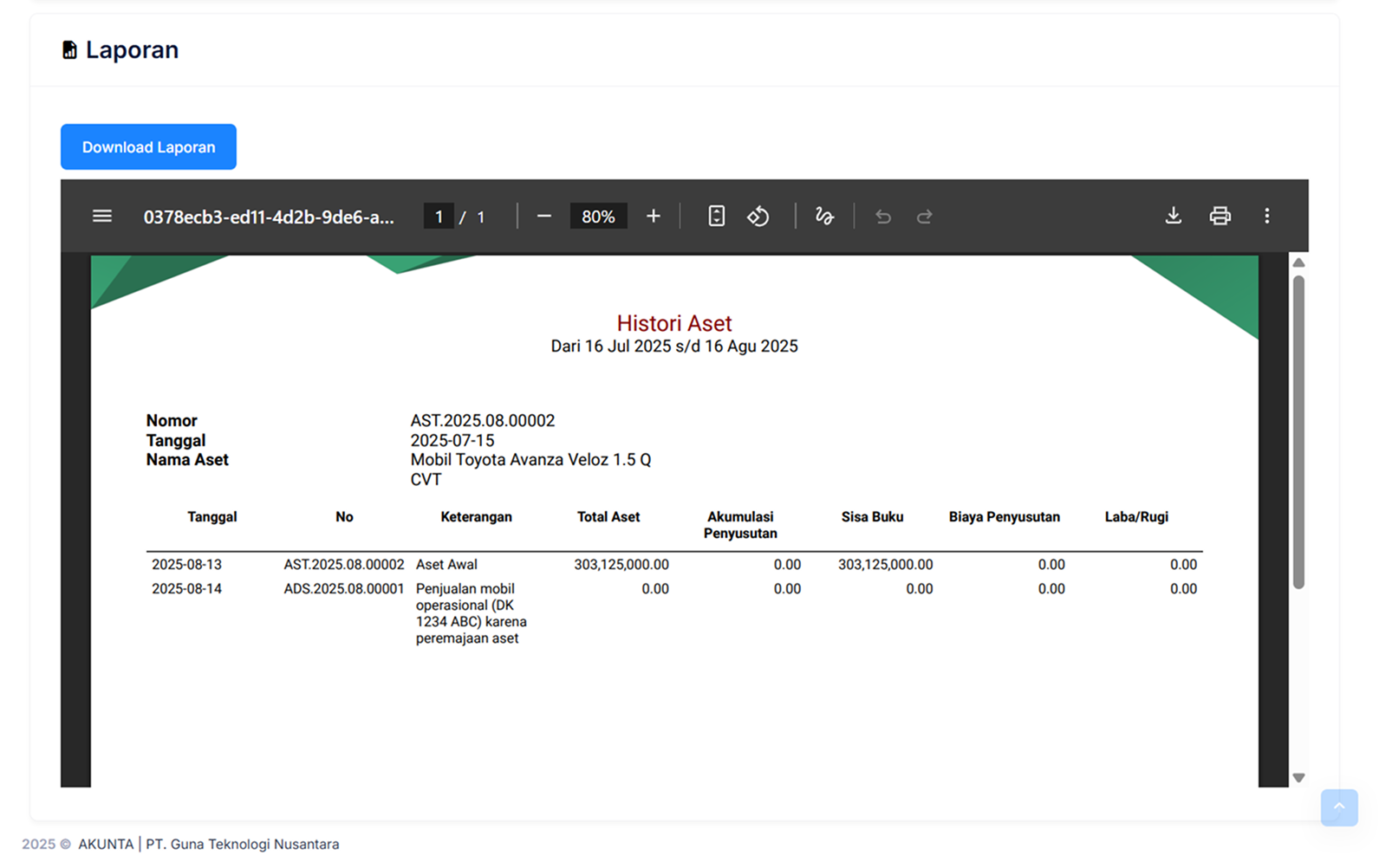This screenshot has height=868, width=1379.
Task: Click the scroll up arrow of PDF viewer
Action: tap(1298, 263)
